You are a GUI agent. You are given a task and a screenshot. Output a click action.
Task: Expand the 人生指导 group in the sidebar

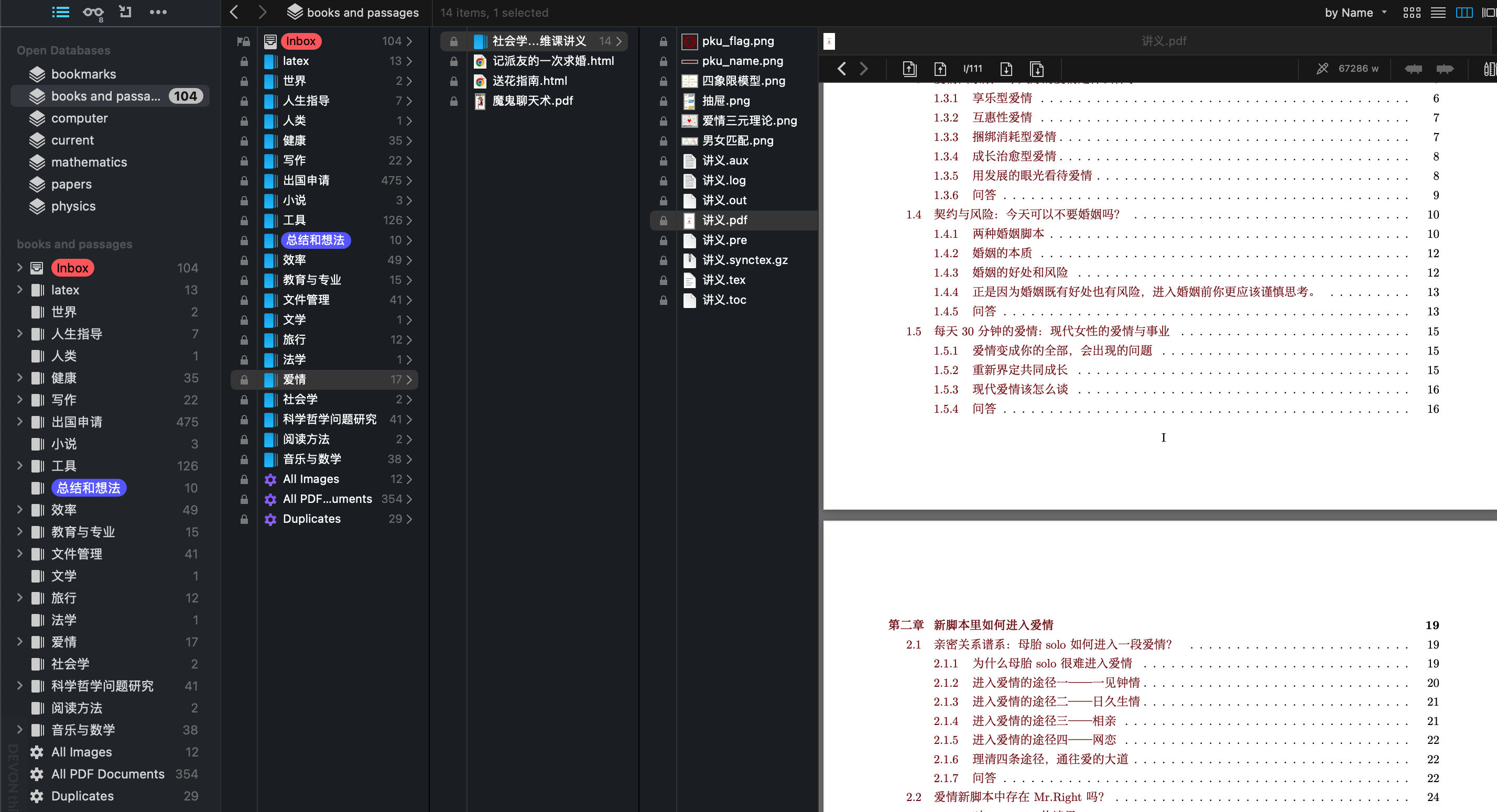tap(20, 333)
